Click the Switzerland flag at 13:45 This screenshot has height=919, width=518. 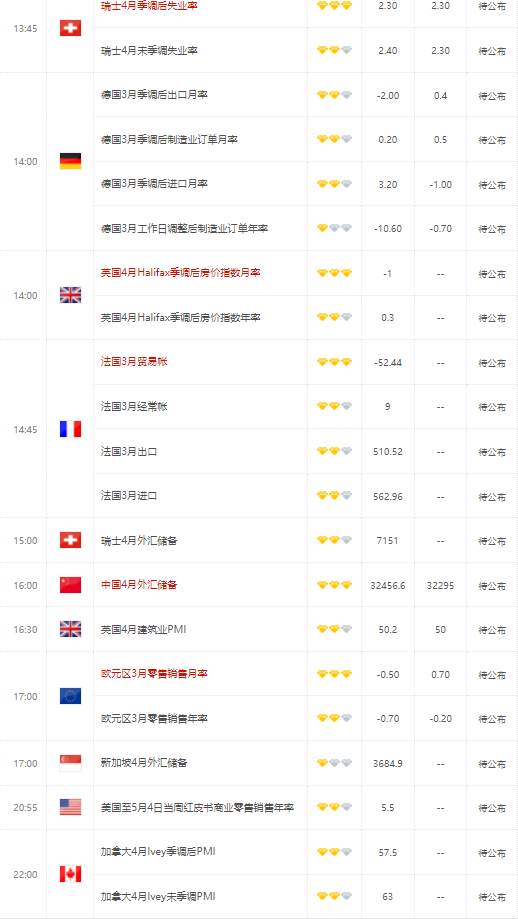click(x=70, y=28)
